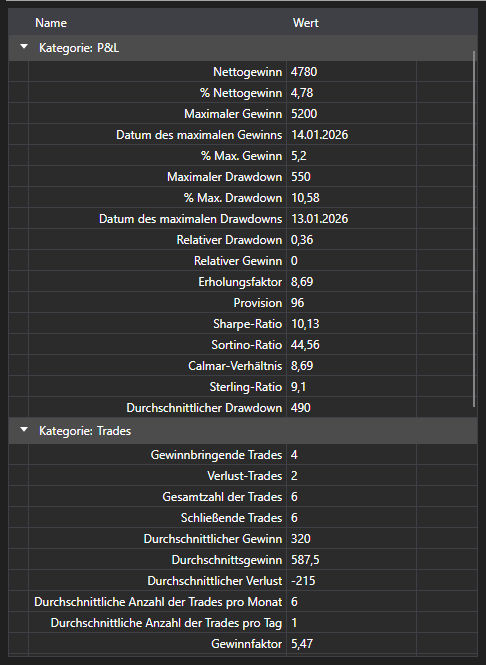Screen dimensions: 486x665
Task: Select the Schließende Trades value 6
Action: pyautogui.click(x=294, y=518)
